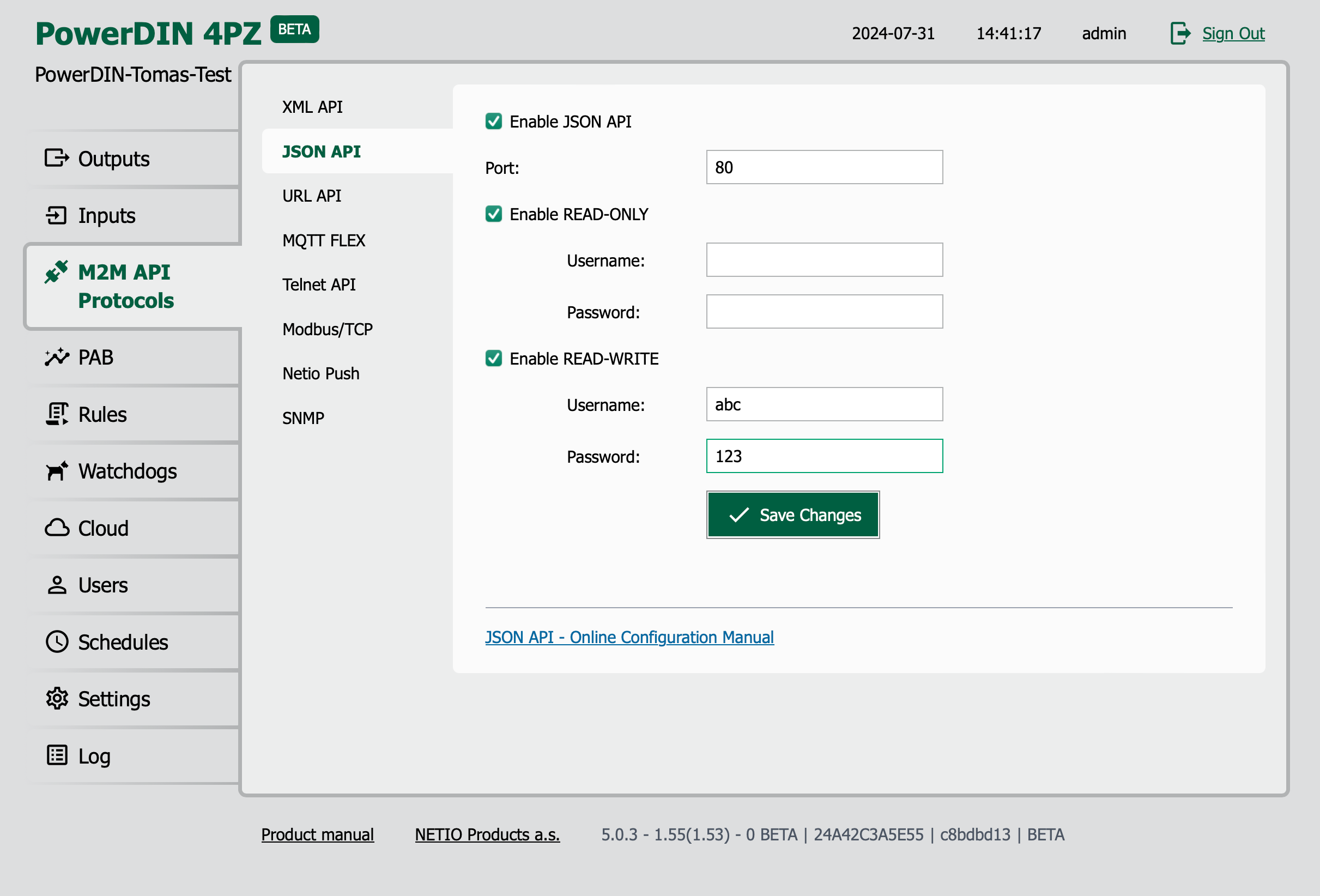Screen dimensions: 1320x896
Task: Click the Outputs icon in the sidebar
Action: 57,158
